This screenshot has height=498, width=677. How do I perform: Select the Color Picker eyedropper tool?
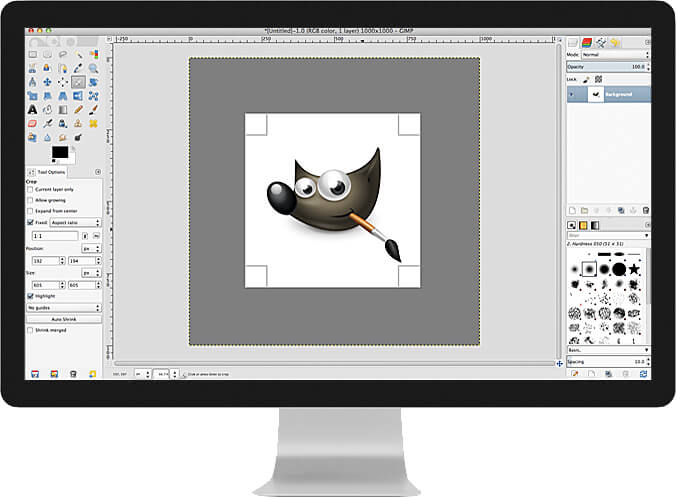pos(78,68)
